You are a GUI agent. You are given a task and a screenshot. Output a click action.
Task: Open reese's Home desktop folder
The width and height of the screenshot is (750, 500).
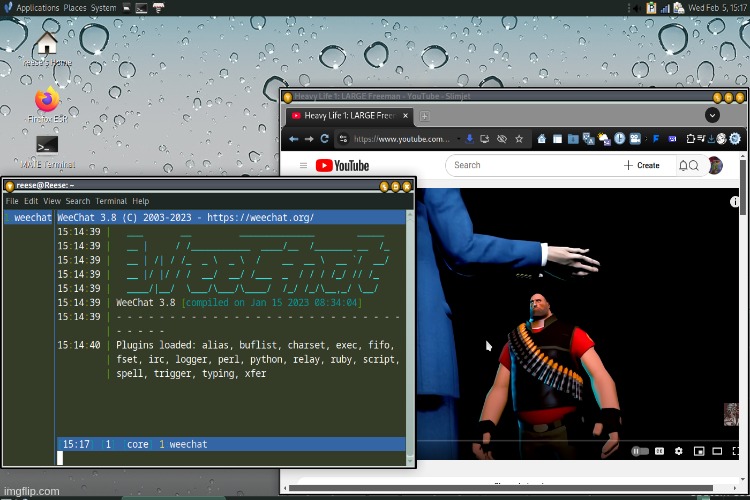coord(47,49)
